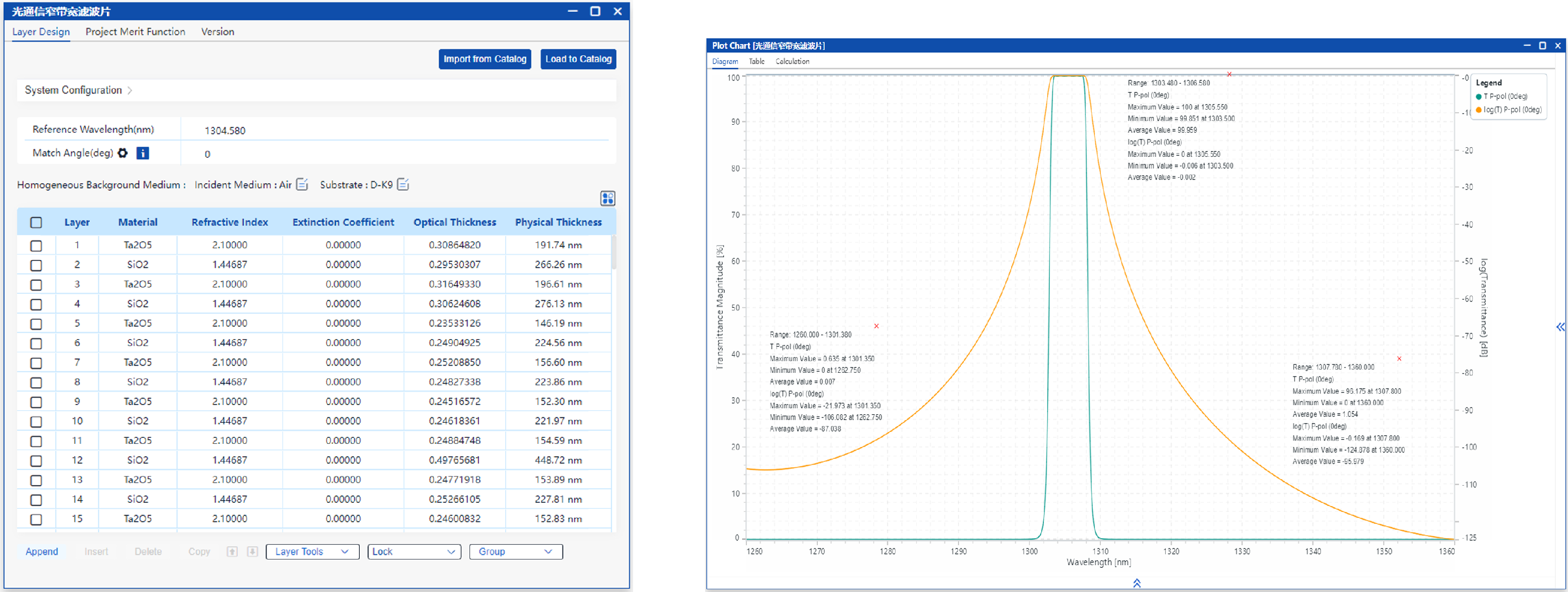Click the Match Angle gear settings icon
Viewport: 1568px width, 592px height.
coord(122,153)
